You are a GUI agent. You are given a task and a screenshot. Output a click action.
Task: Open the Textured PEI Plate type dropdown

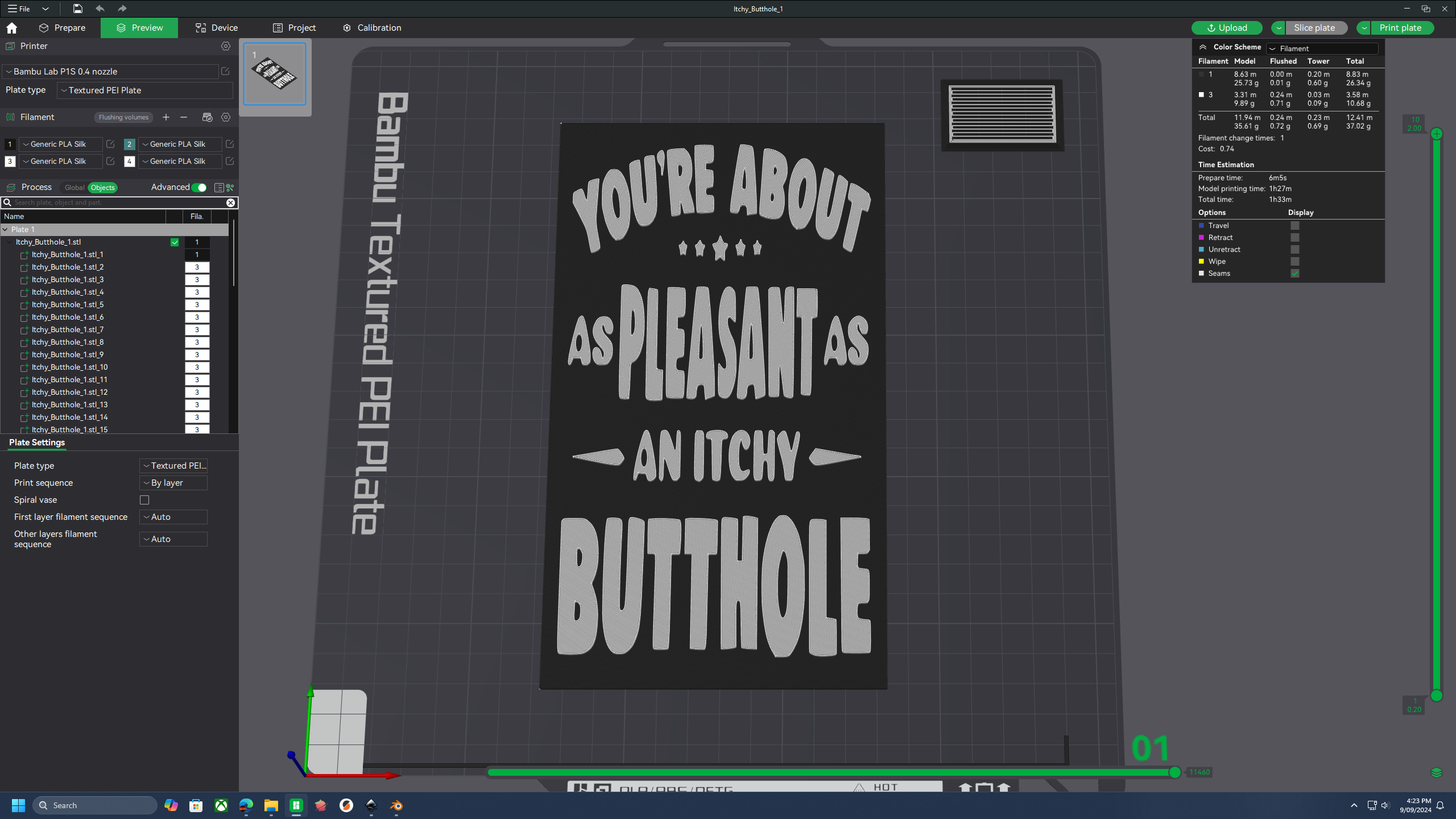point(145,90)
